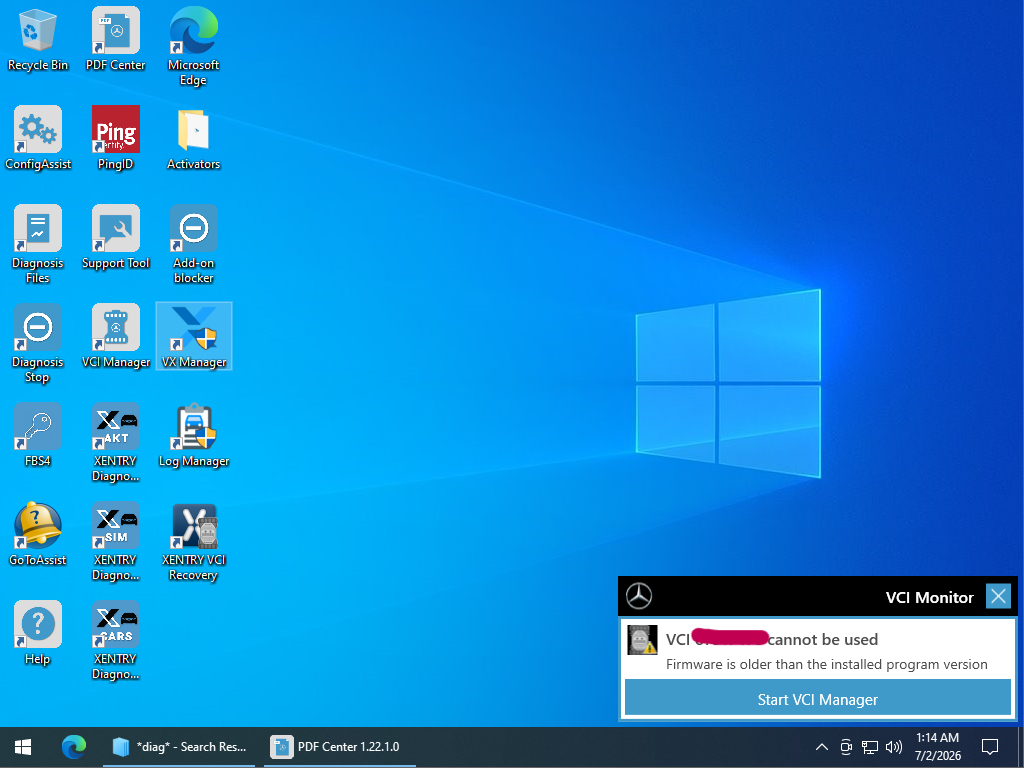Screen dimensions: 1024x768
Task: Click the Meet Now tray icon
Action: 846,746
